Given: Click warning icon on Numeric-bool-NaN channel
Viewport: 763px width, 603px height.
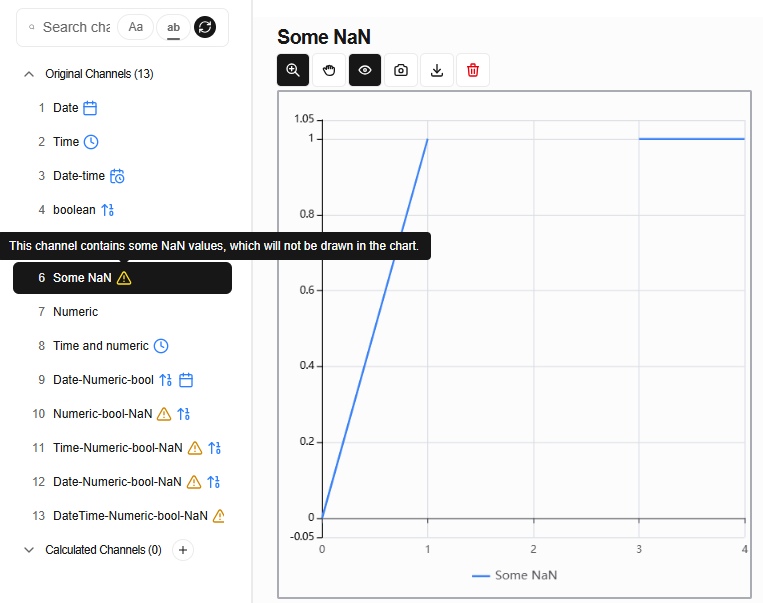Looking at the screenshot, I should pos(164,414).
